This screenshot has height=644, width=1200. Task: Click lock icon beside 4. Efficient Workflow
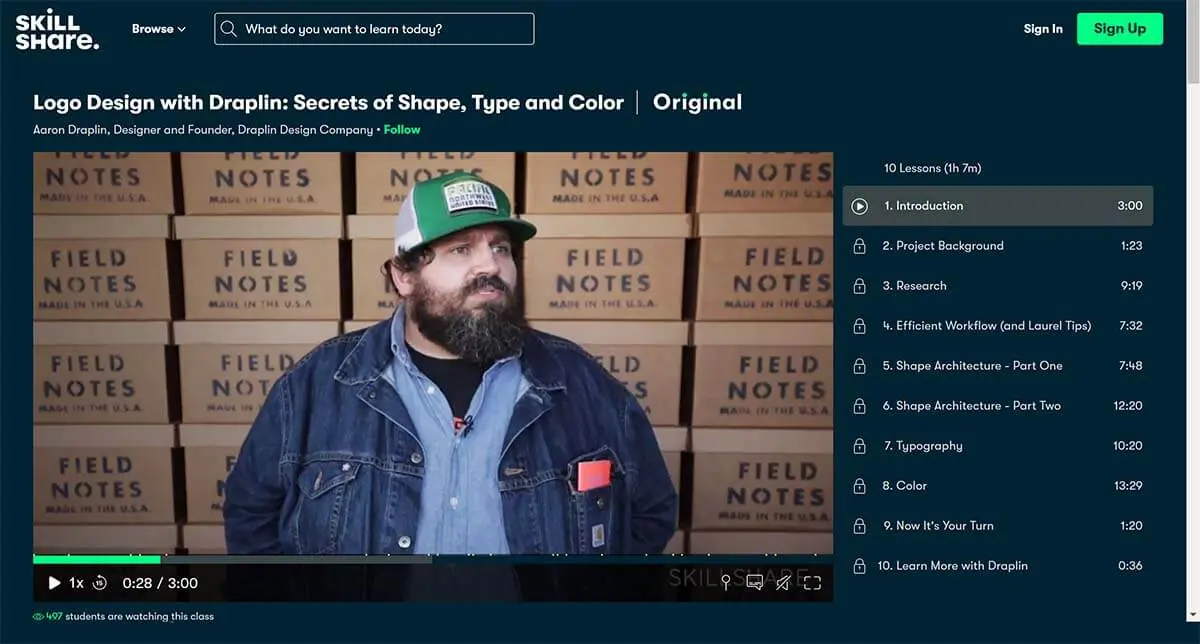click(x=859, y=326)
